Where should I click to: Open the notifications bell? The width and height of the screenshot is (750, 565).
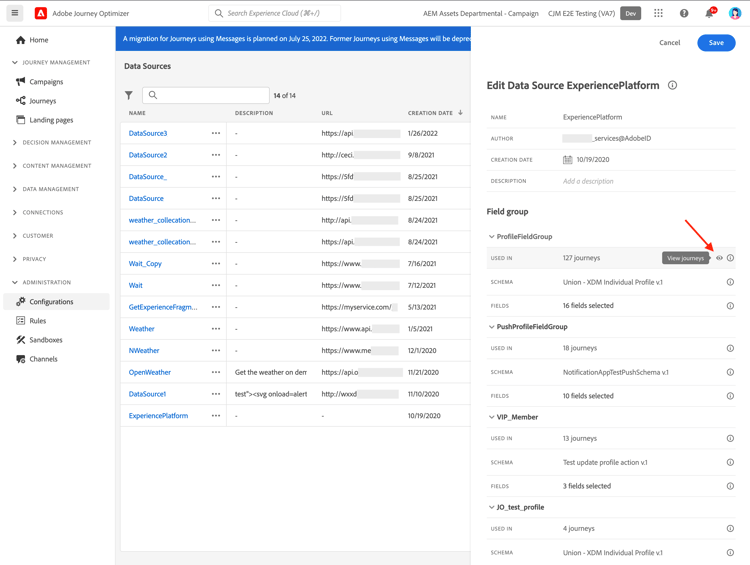pyautogui.click(x=709, y=13)
